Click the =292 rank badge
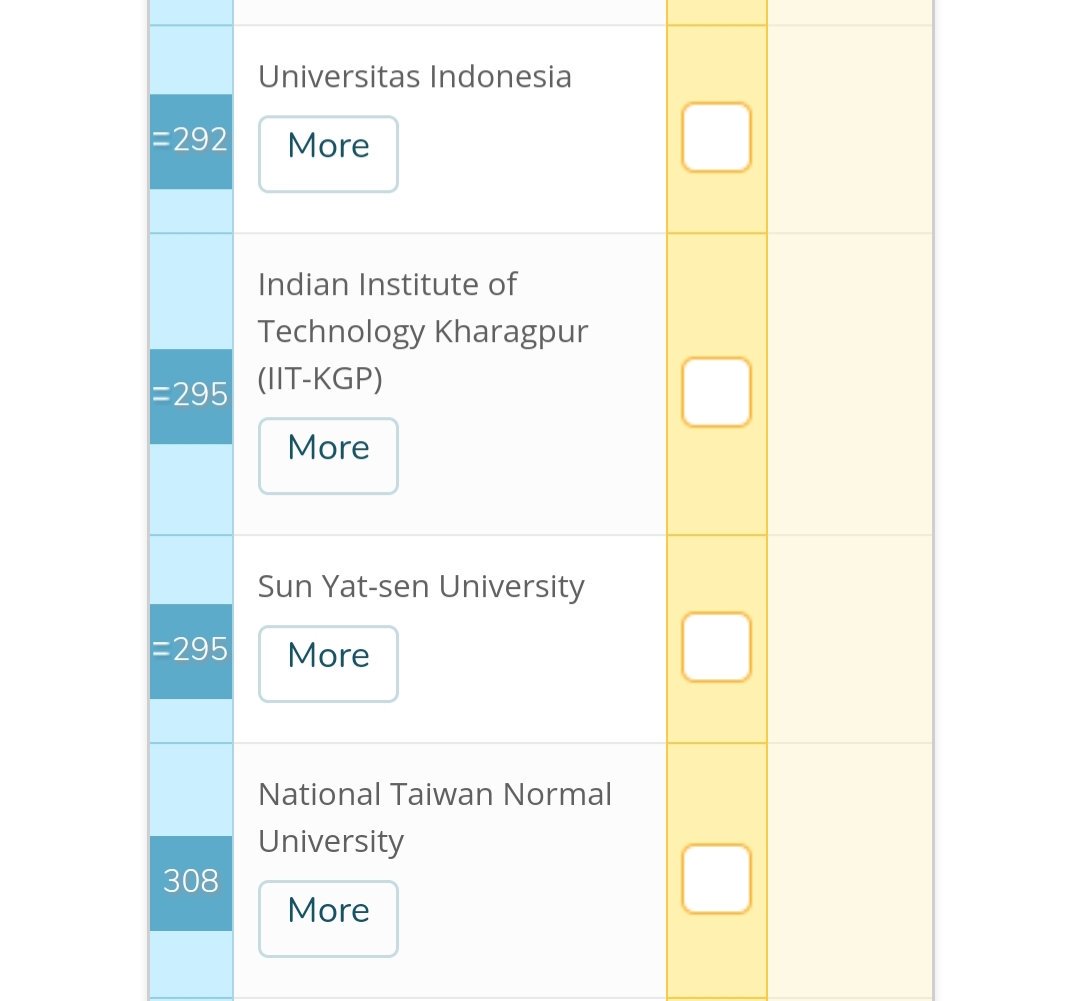 click(191, 141)
